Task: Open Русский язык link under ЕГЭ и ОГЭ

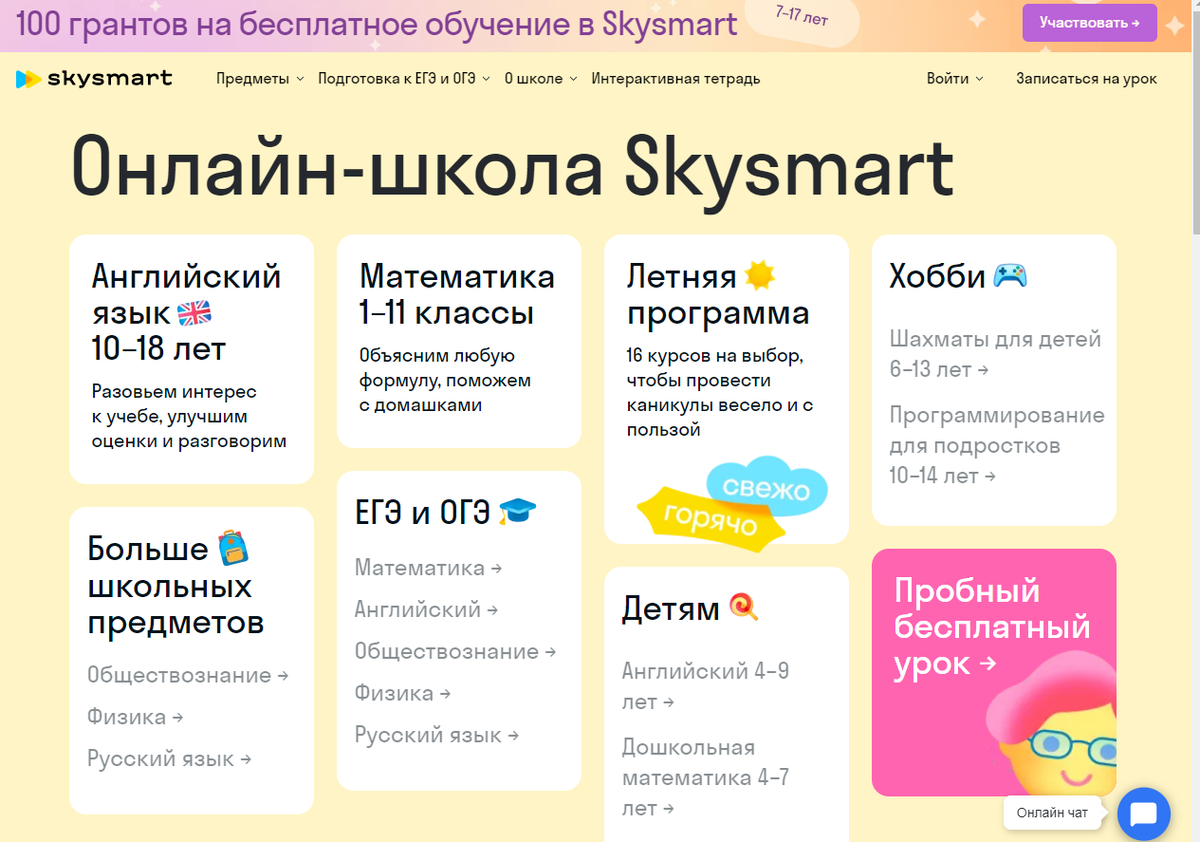Action: (437, 736)
